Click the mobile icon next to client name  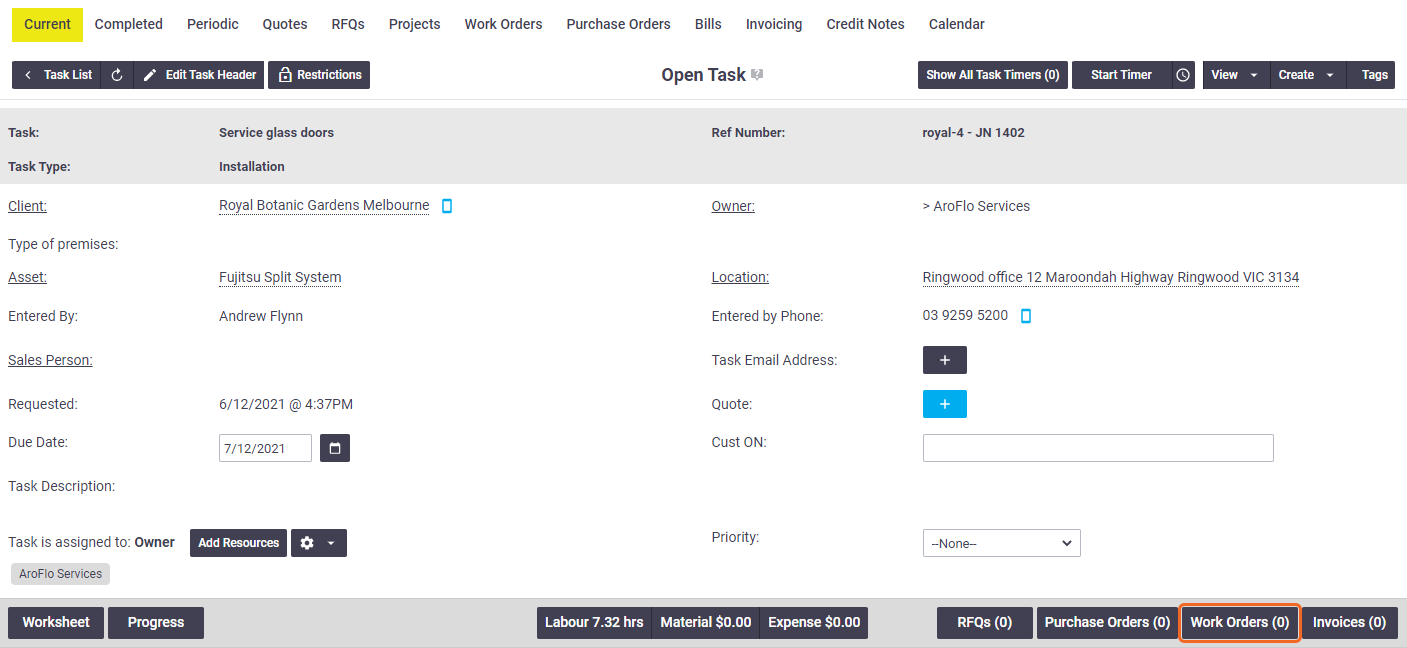447,206
